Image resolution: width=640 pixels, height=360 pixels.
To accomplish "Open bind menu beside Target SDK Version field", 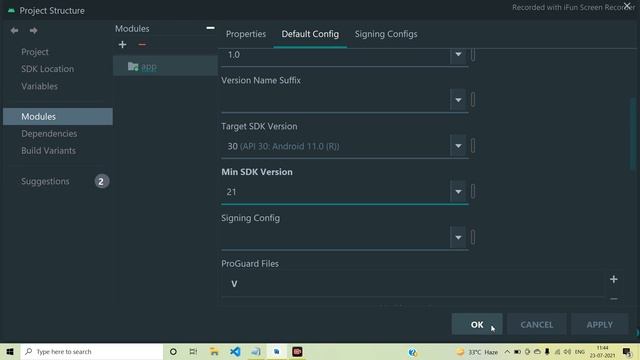I will (473, 146).
